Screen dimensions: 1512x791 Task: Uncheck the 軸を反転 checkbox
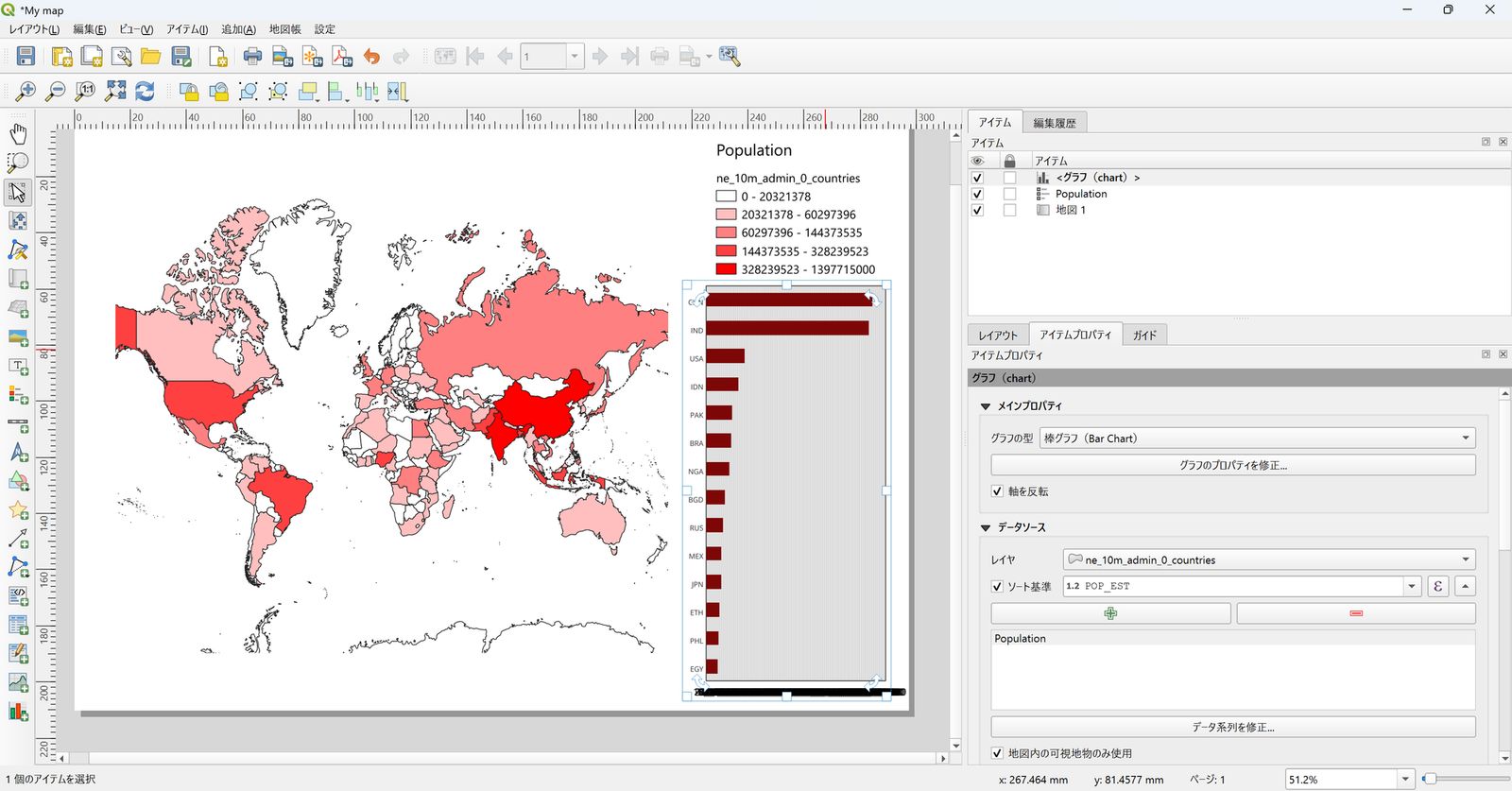pos(997,491)
